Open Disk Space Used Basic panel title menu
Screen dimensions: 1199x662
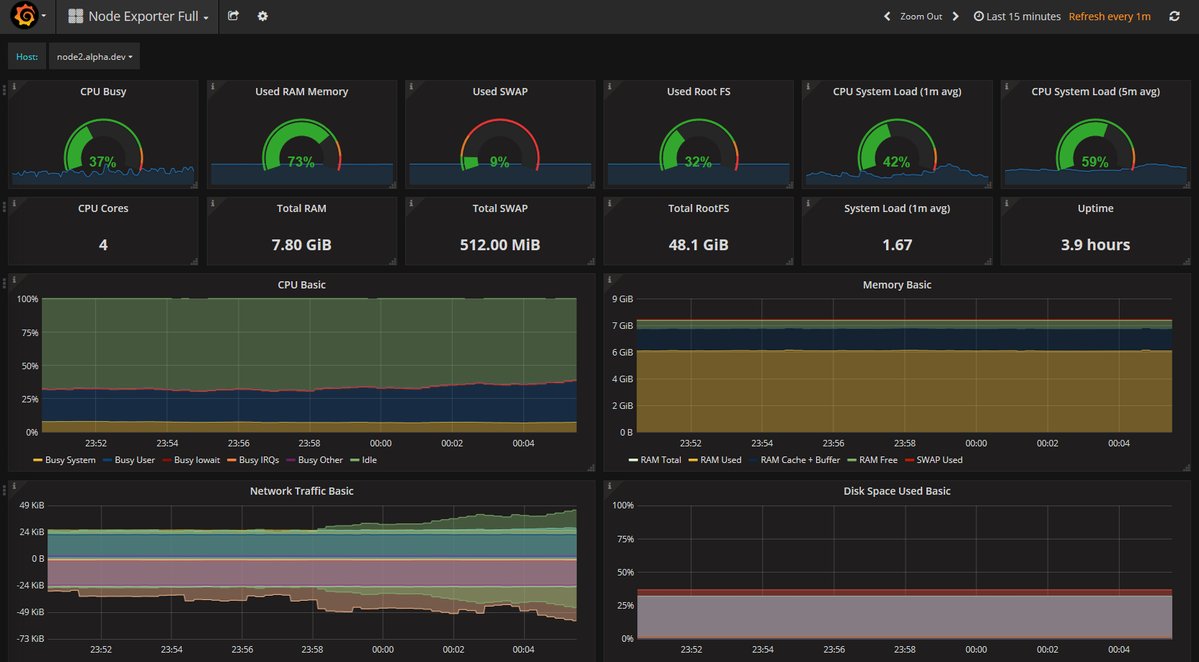tap(897, 492)
